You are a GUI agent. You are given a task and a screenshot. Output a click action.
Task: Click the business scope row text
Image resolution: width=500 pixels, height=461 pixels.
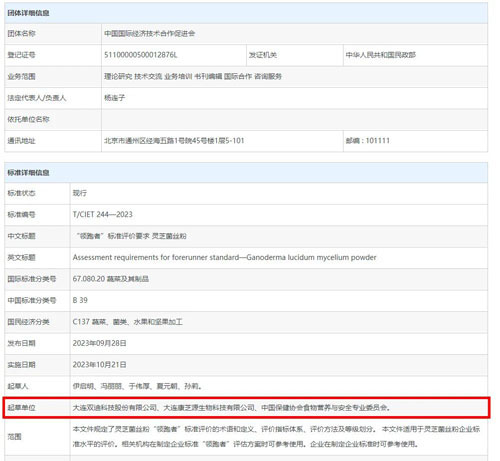(x=193, y=76)
